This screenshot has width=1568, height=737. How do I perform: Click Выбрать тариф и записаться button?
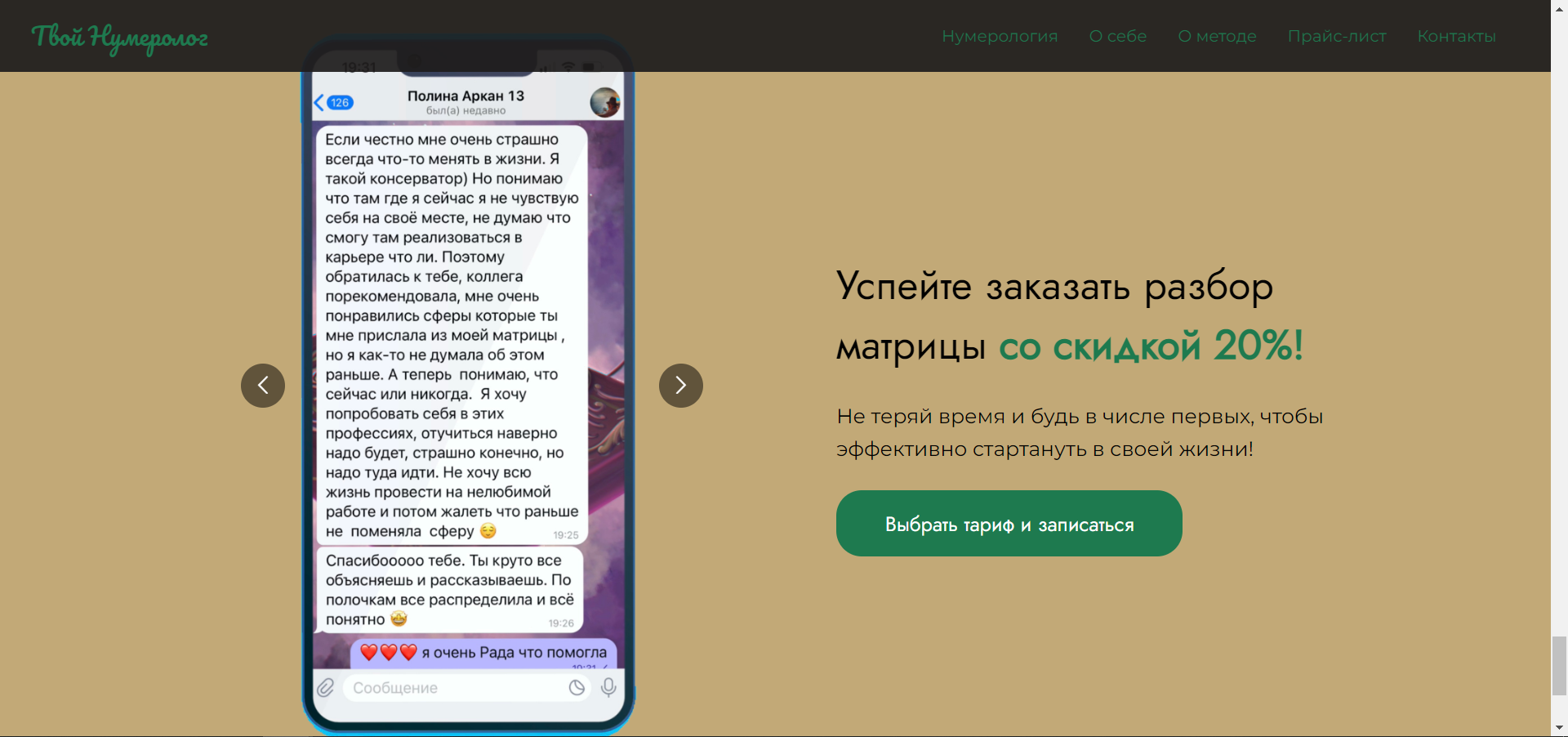coord(1009,524)
